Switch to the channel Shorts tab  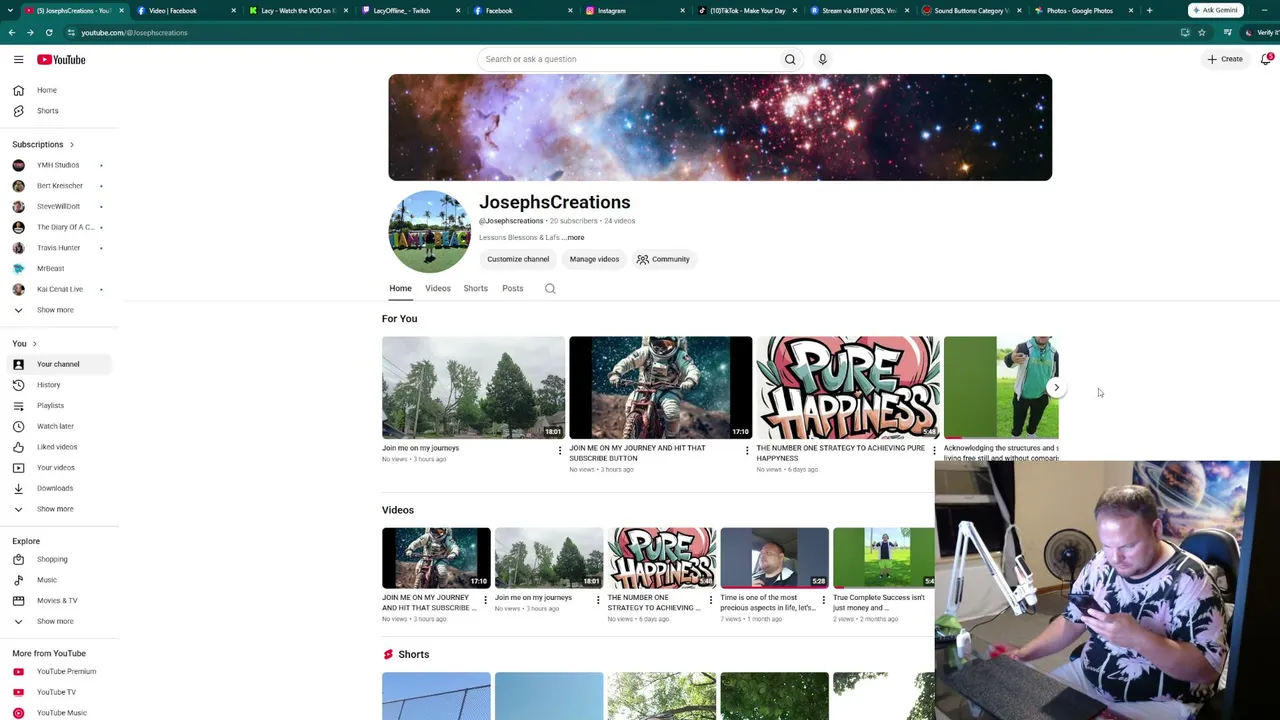click(x=476, y=288)
